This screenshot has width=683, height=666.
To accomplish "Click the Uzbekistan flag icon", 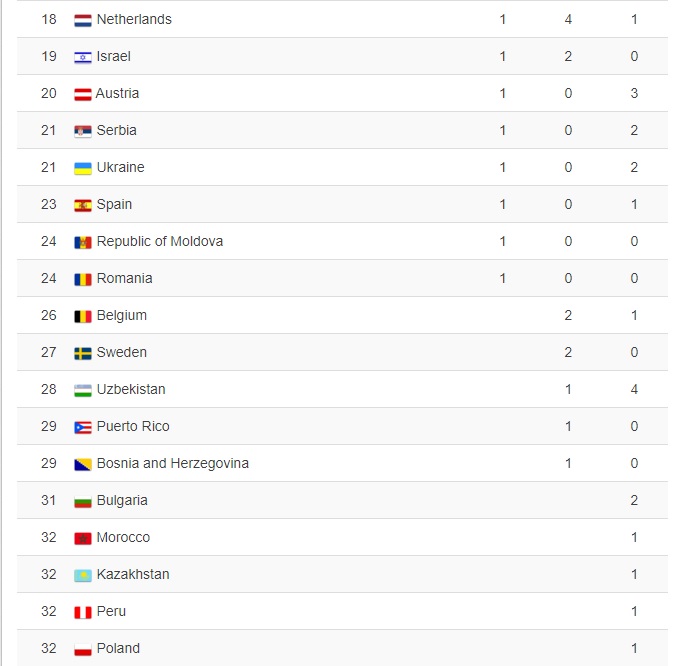I will point(83,390).
